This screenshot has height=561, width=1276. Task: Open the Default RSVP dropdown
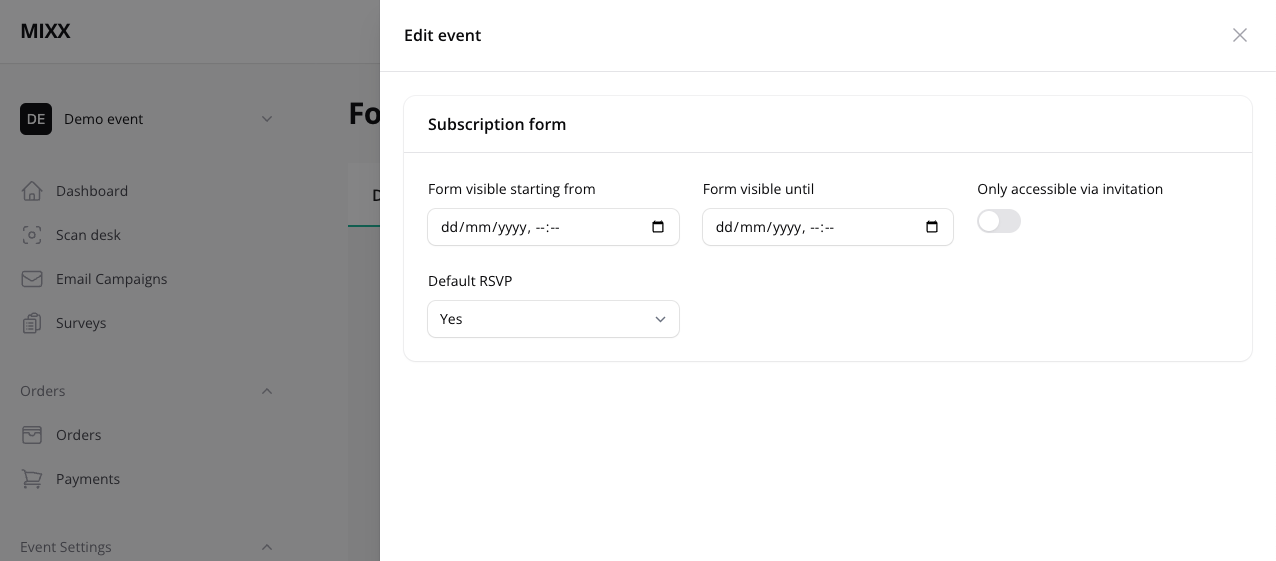553,319
